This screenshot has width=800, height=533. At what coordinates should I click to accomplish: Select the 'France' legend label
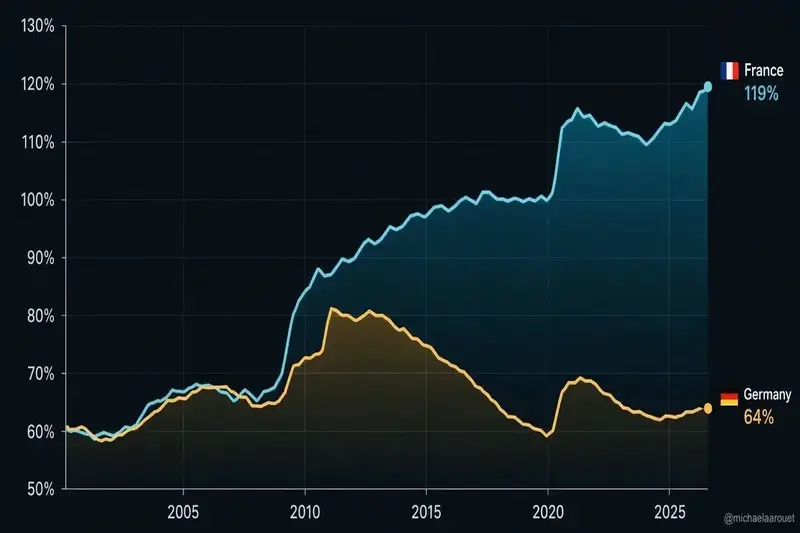pos(763,70)
